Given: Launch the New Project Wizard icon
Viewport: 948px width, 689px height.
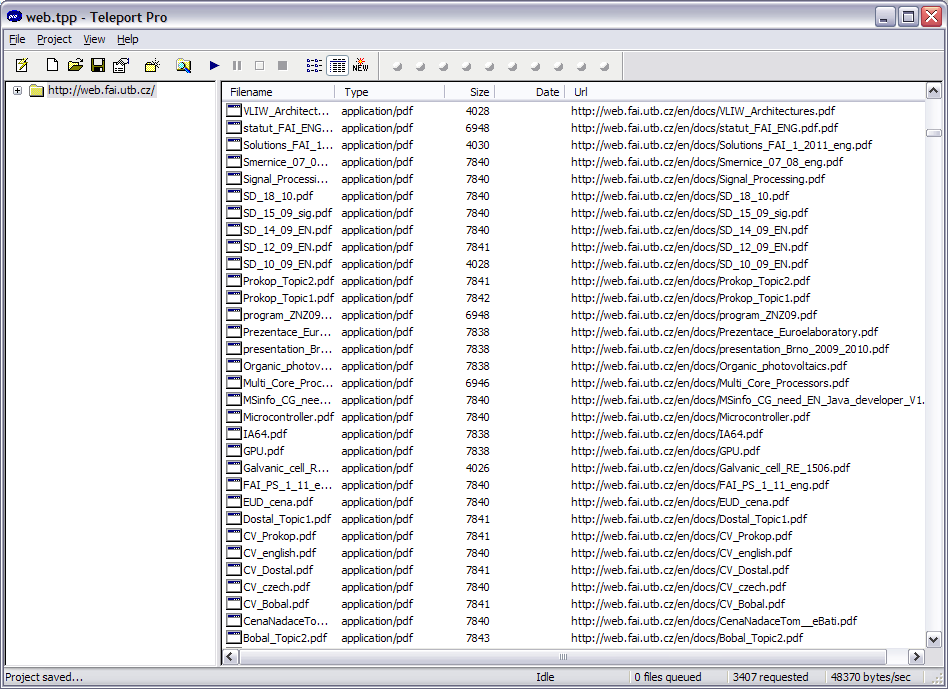Looking at the screenshot, I should (22, 65).
